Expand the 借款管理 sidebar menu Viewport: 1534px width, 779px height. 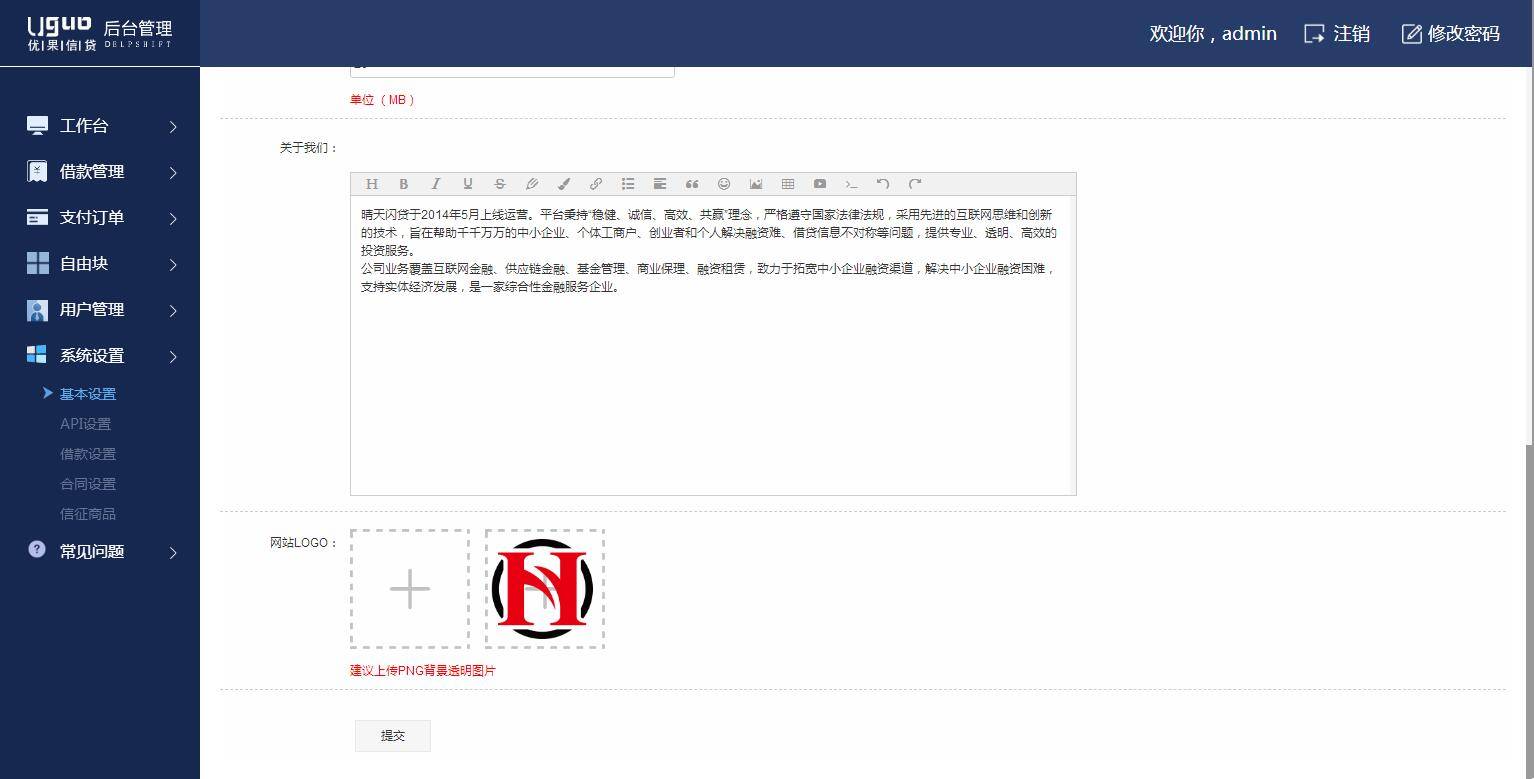[91, 171]
